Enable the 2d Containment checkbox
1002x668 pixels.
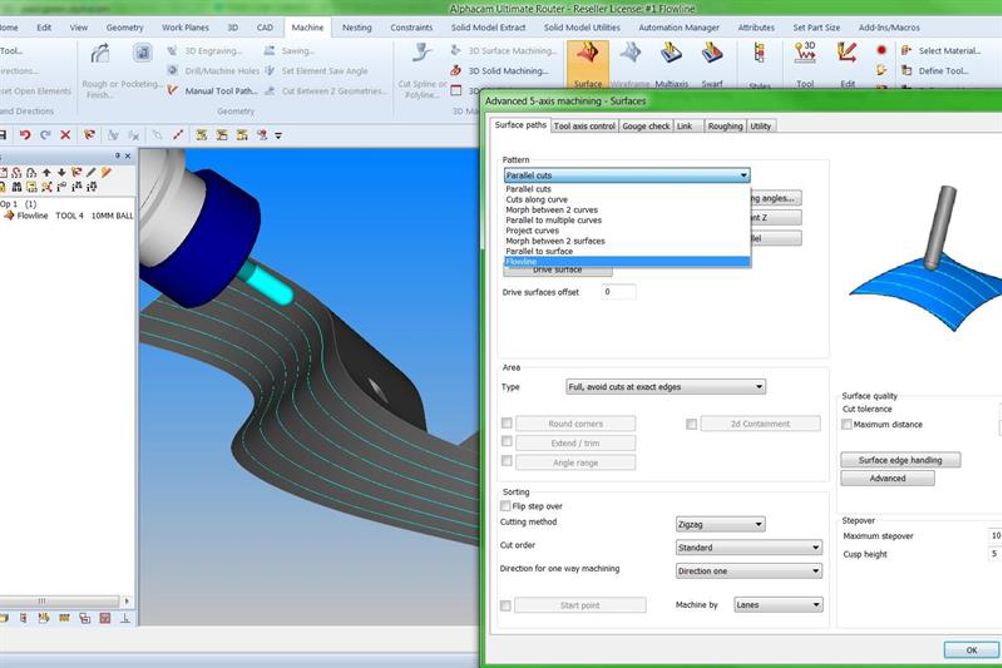pyautogui.click(x=691, y=424)
